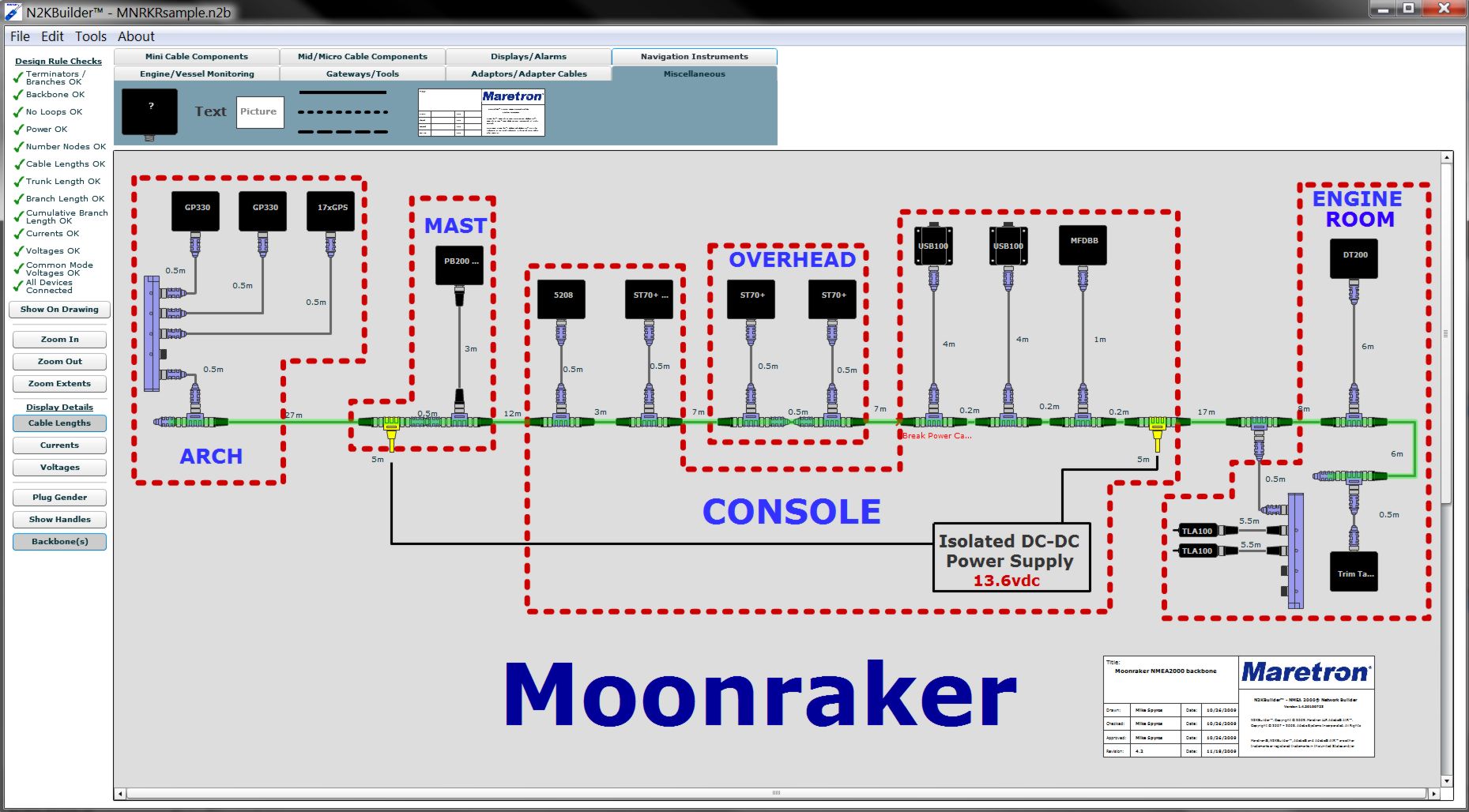Viewport: 1469px width, 812px height.
Task: Switch to Mid/Micro Cable Components tab
Action: click(x=363, y=57)
